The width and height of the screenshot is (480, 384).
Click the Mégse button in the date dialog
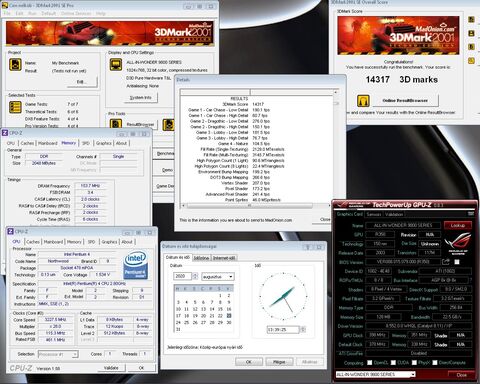279,362
